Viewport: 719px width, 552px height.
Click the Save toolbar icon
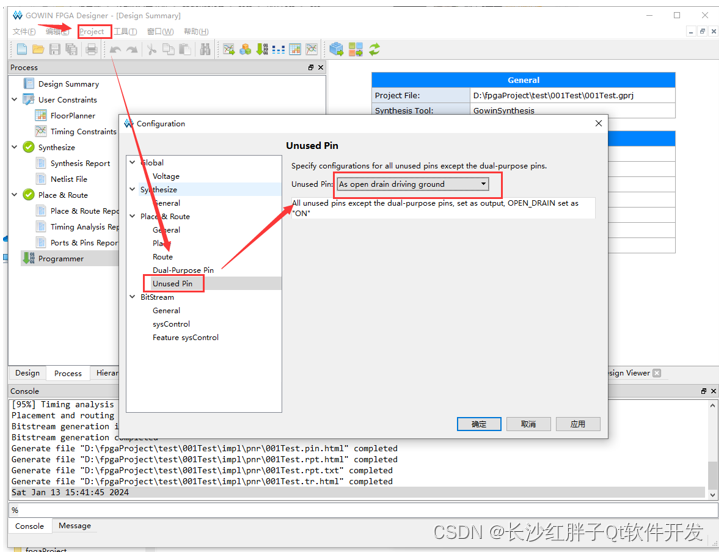point(55,49)
